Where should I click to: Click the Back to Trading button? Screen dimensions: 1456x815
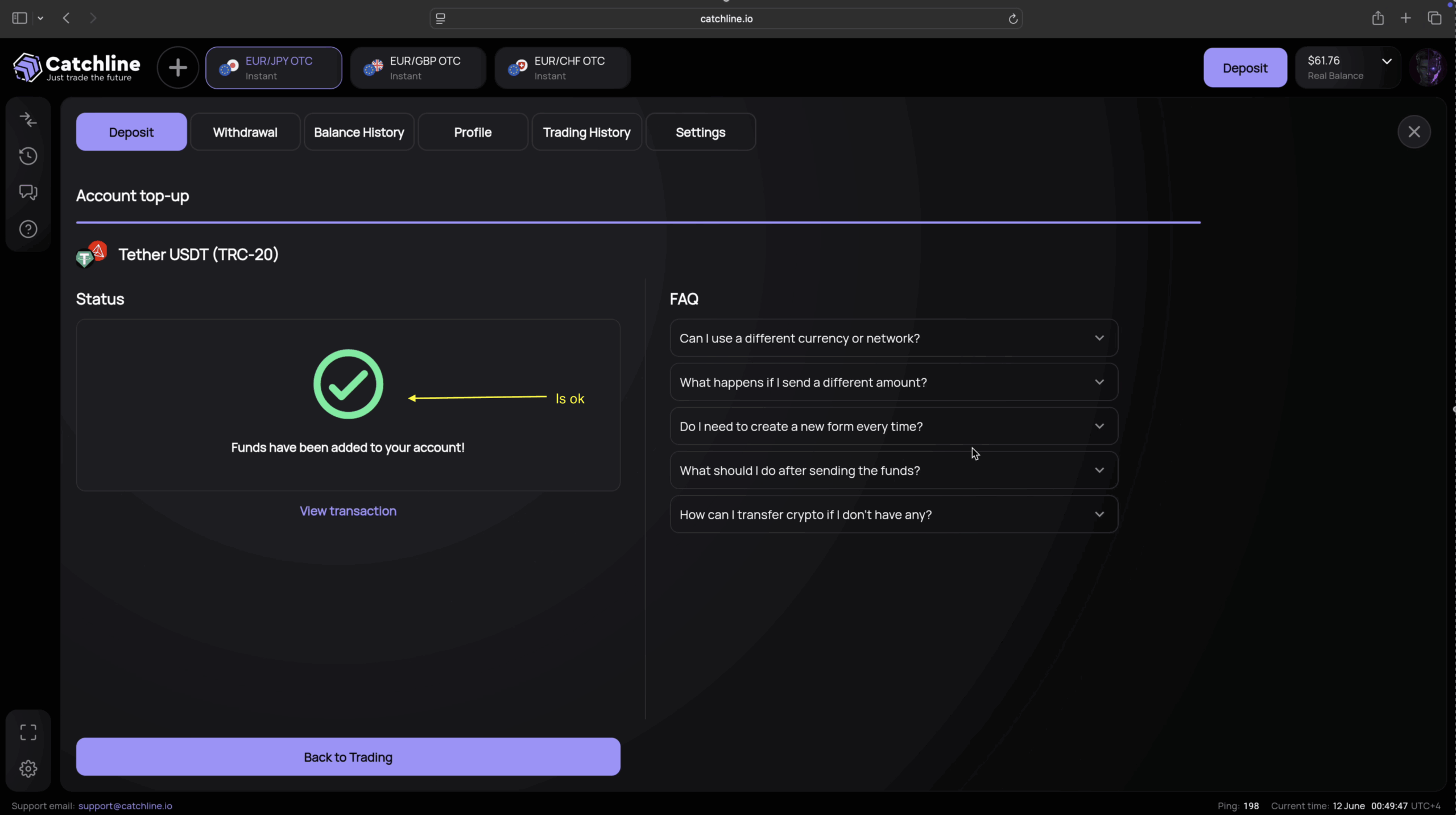pyautogui.click(x=348, y=756)
